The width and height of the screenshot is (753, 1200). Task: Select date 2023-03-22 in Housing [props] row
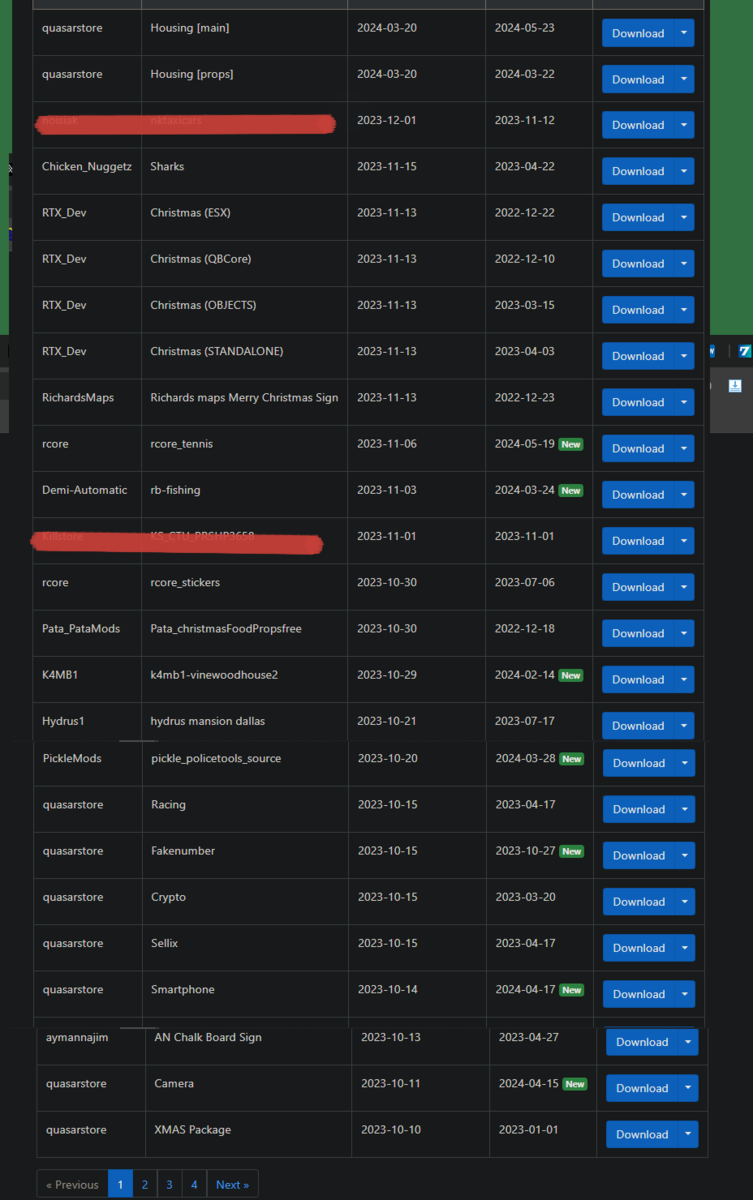(525, 75)
